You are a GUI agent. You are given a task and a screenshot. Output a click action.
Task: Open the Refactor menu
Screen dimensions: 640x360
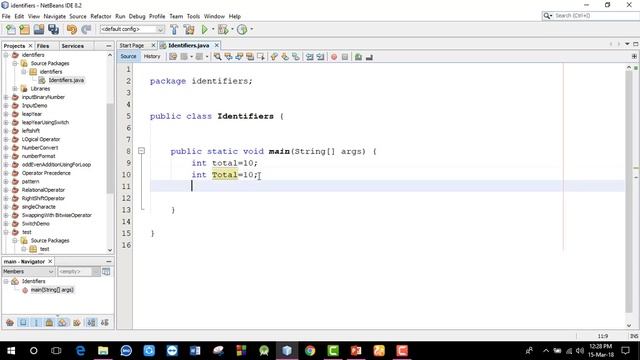coord(101,16)
